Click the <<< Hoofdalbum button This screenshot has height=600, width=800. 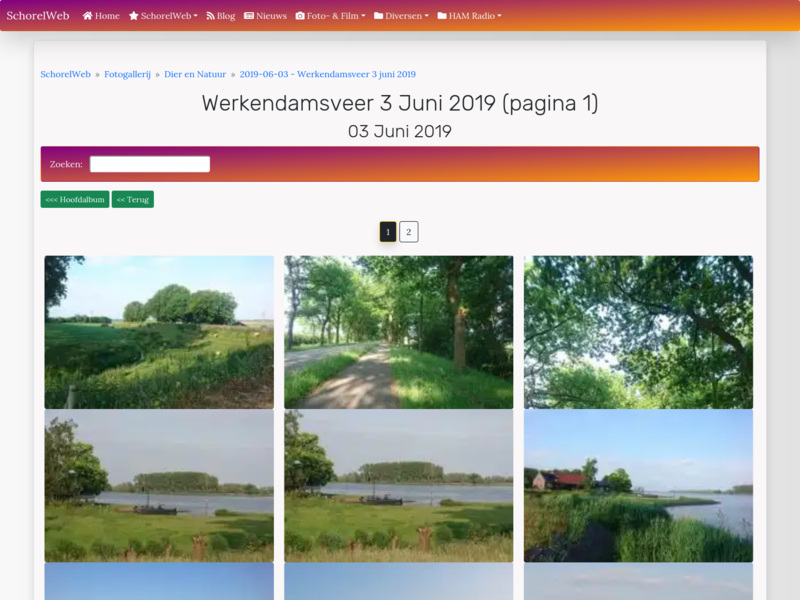(75, 199)
